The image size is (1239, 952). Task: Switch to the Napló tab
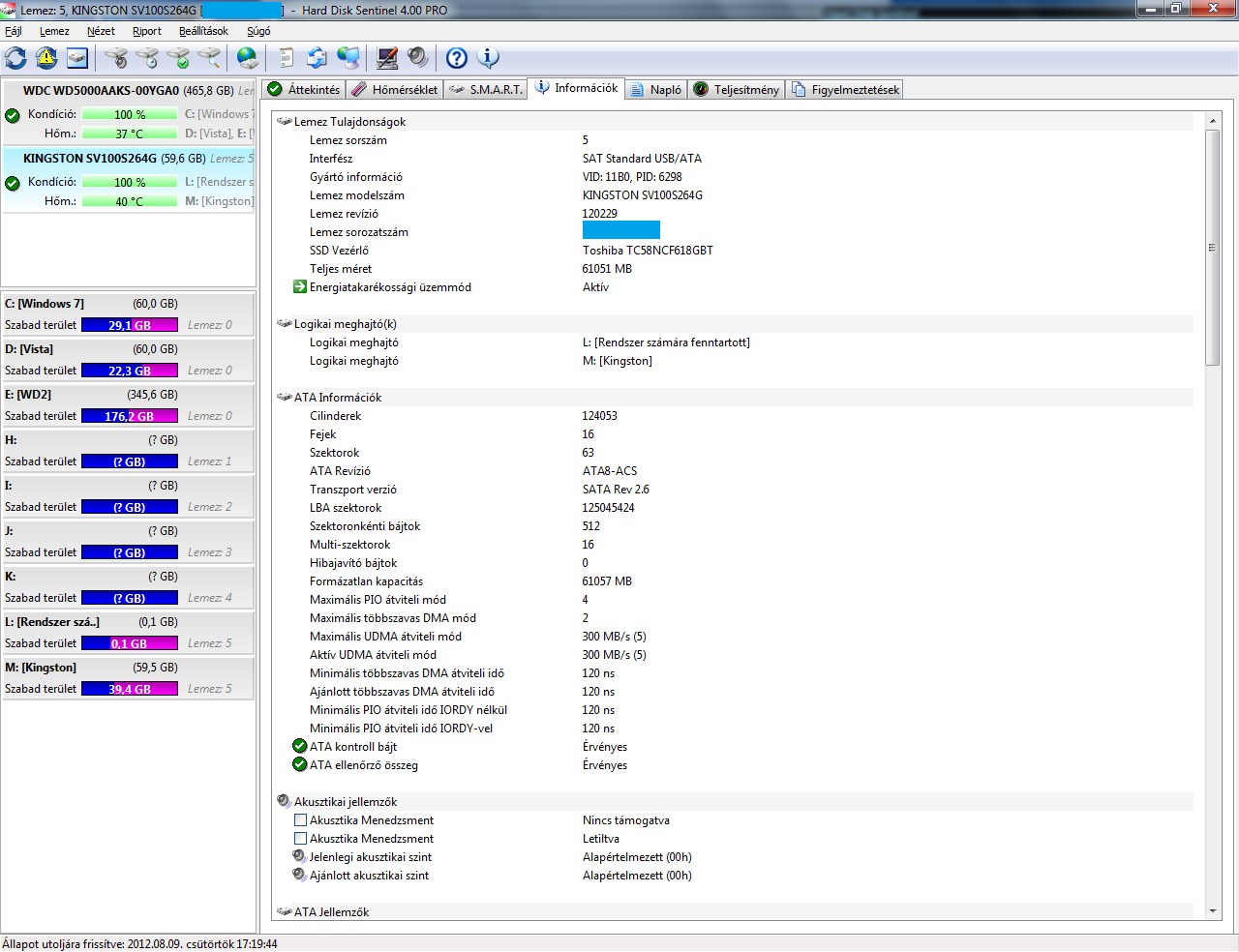pos(655,89)
